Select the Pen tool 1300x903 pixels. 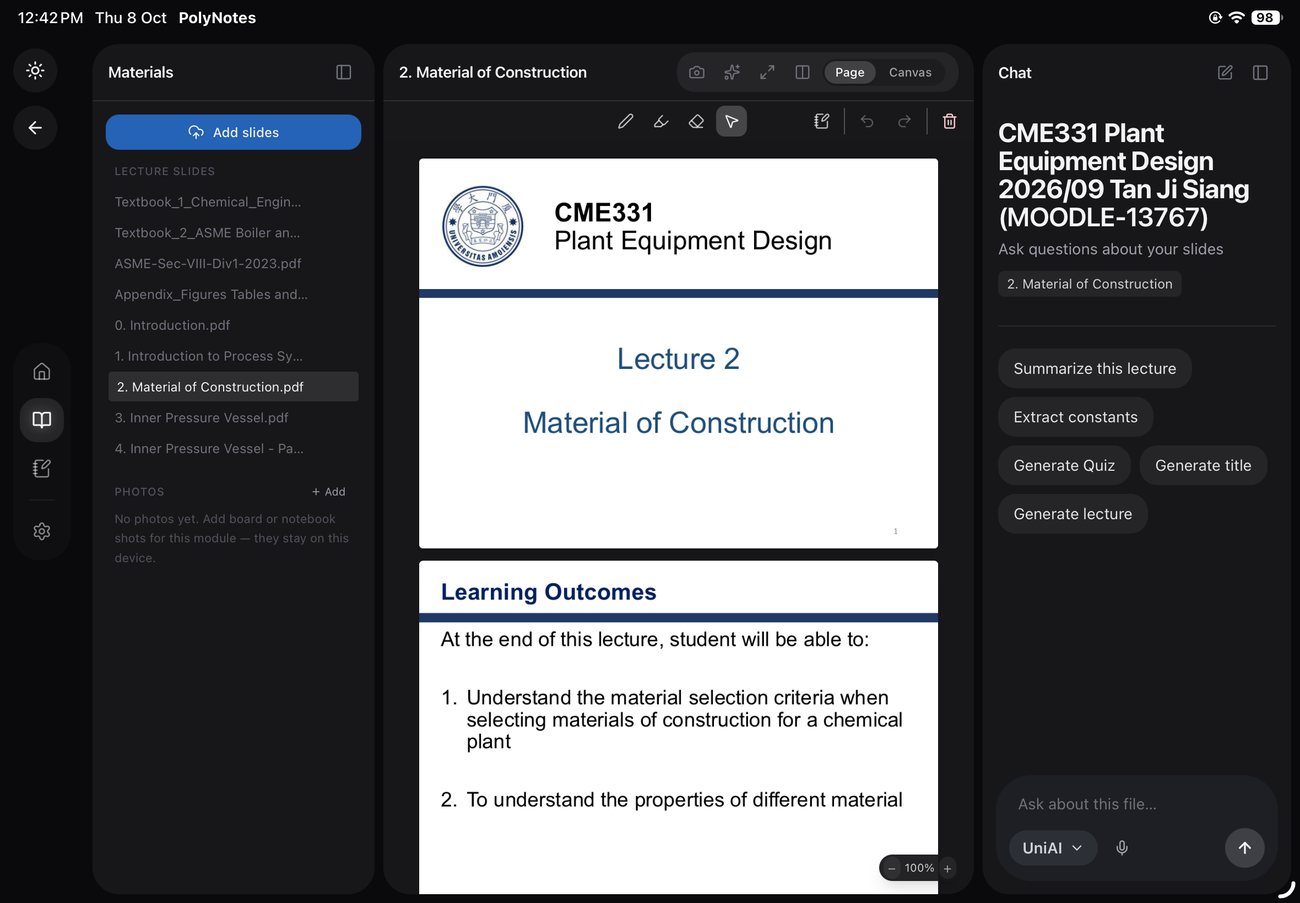tap(625, 121)
